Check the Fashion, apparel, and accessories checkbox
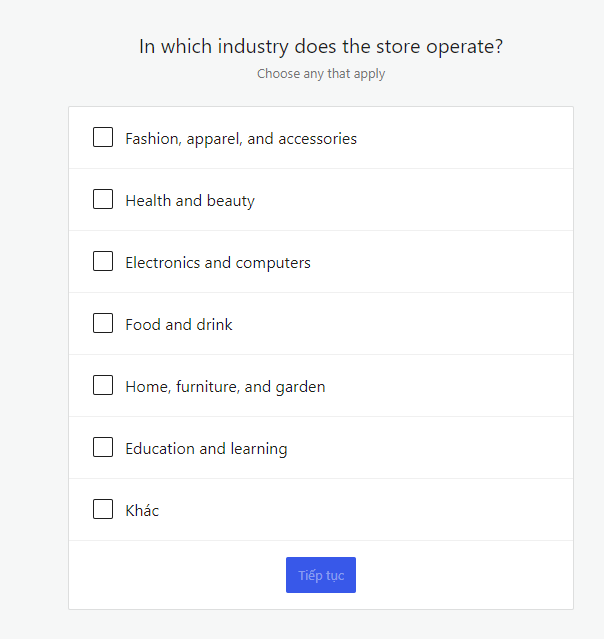The width and height of the screenshot is (604, 639). [103, 137]
